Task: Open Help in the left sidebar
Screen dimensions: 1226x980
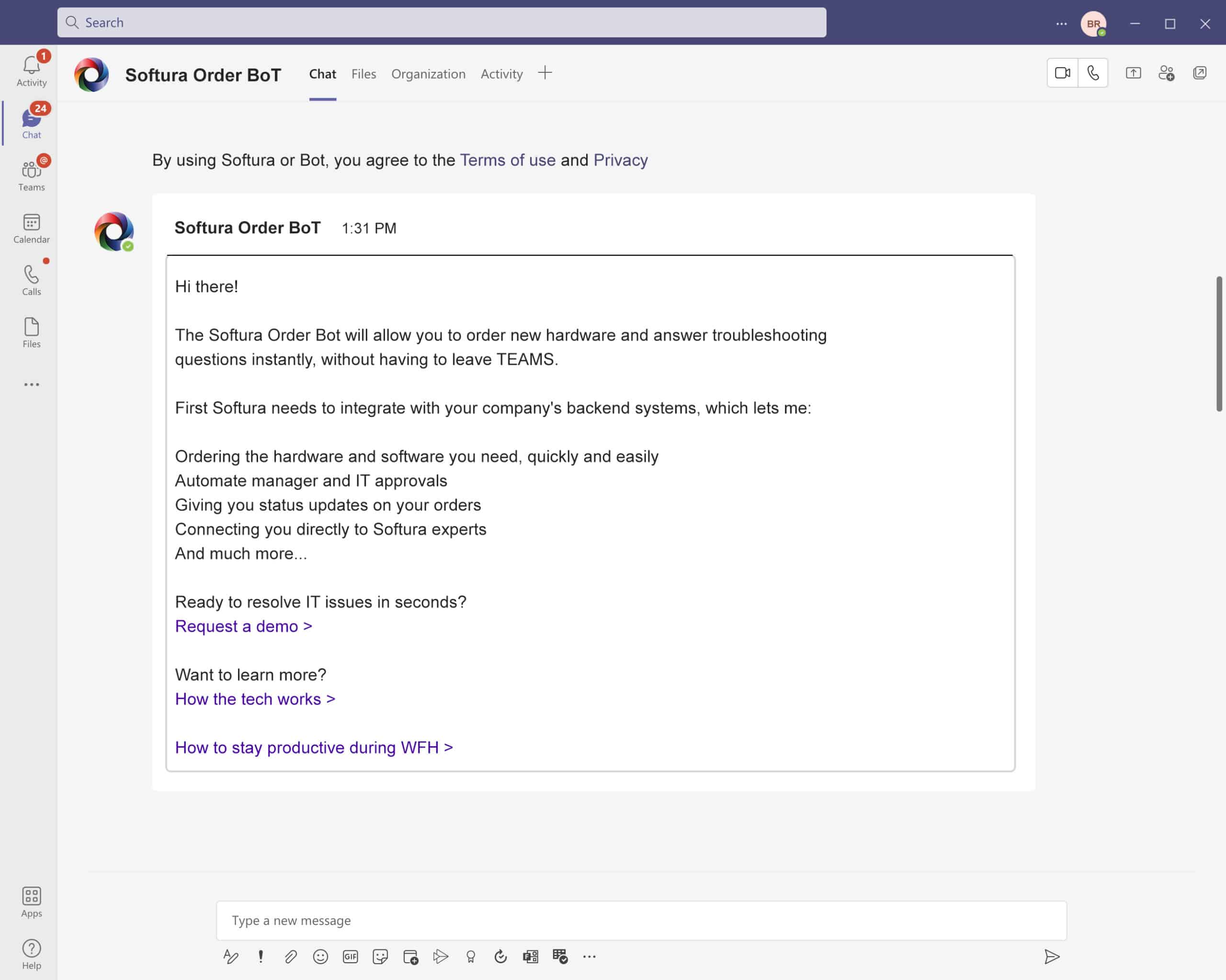Action: (31, 954)
